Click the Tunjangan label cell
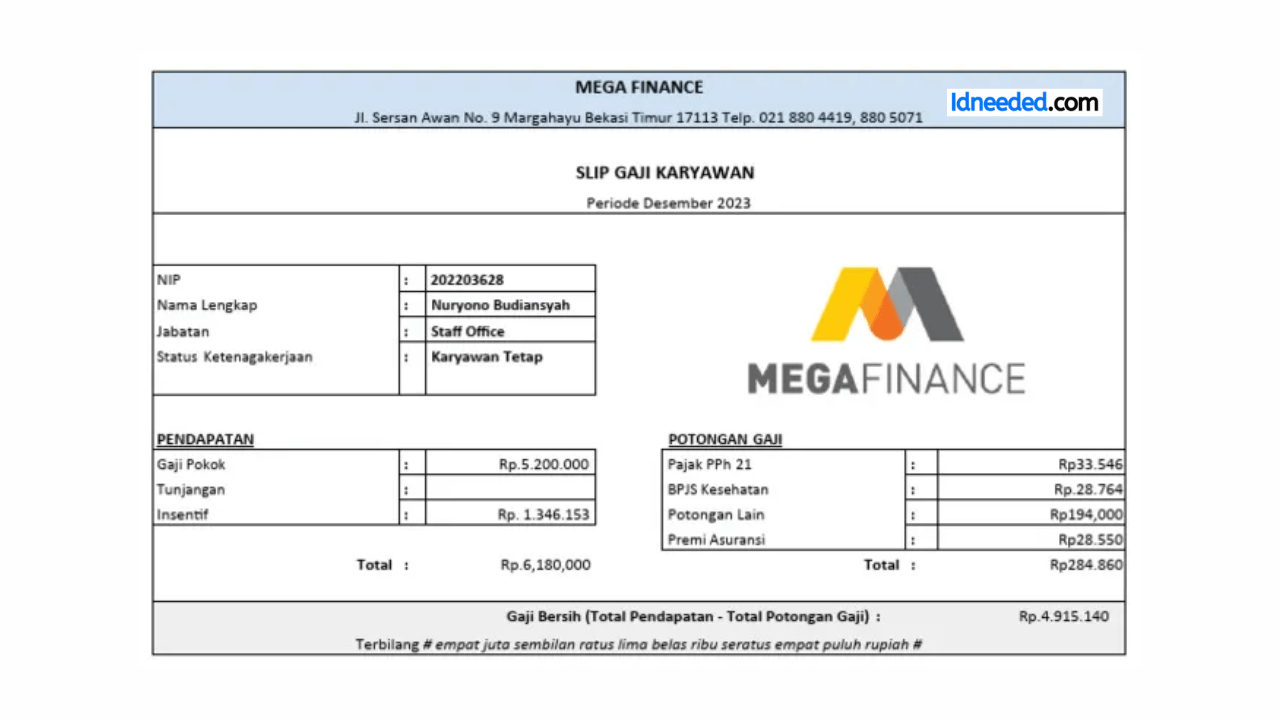This screenshot has height=720, width=1280. pyautogui.click(x=276, y=488)
